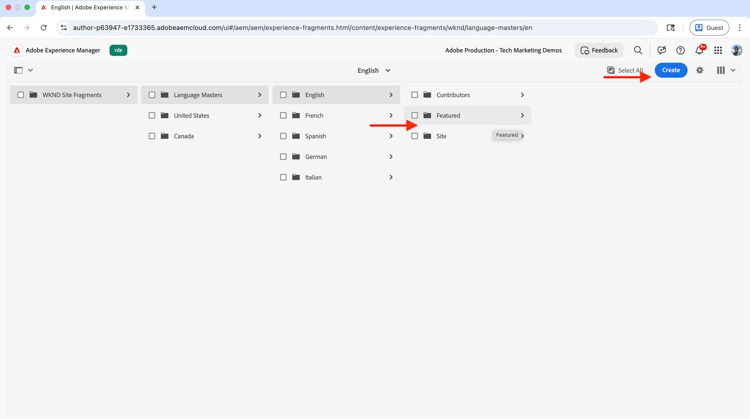Check the English folder checkbox
750x419 pixels.
(x=283, y=95)
